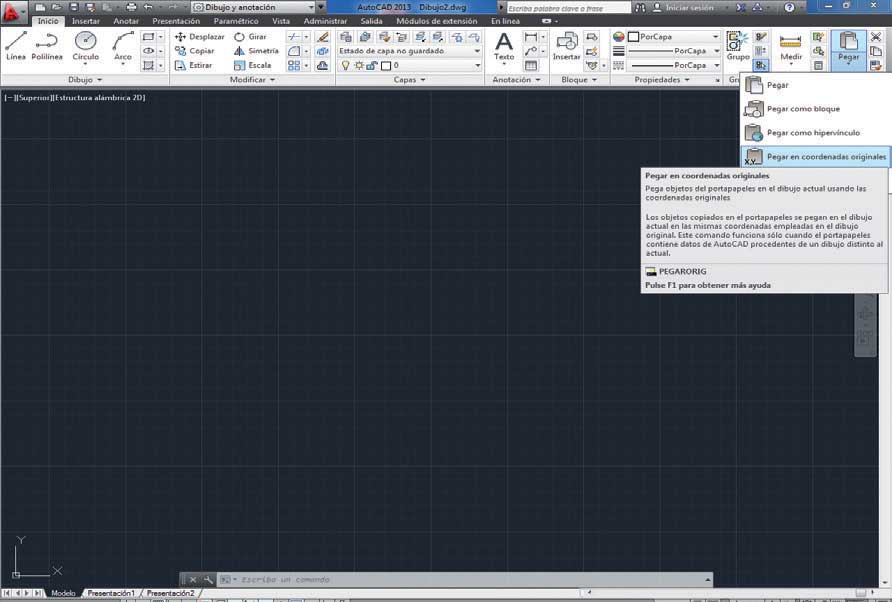The image size is (892, 602).
Task: Open the PorCapa color swatch selector
Action: click(x=674, y=36)
